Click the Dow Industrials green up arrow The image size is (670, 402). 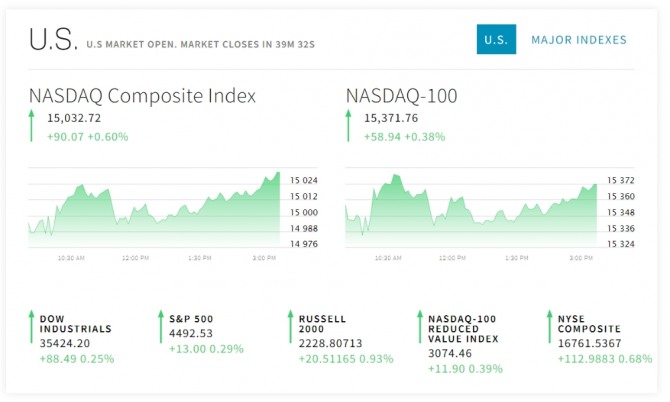31,327
